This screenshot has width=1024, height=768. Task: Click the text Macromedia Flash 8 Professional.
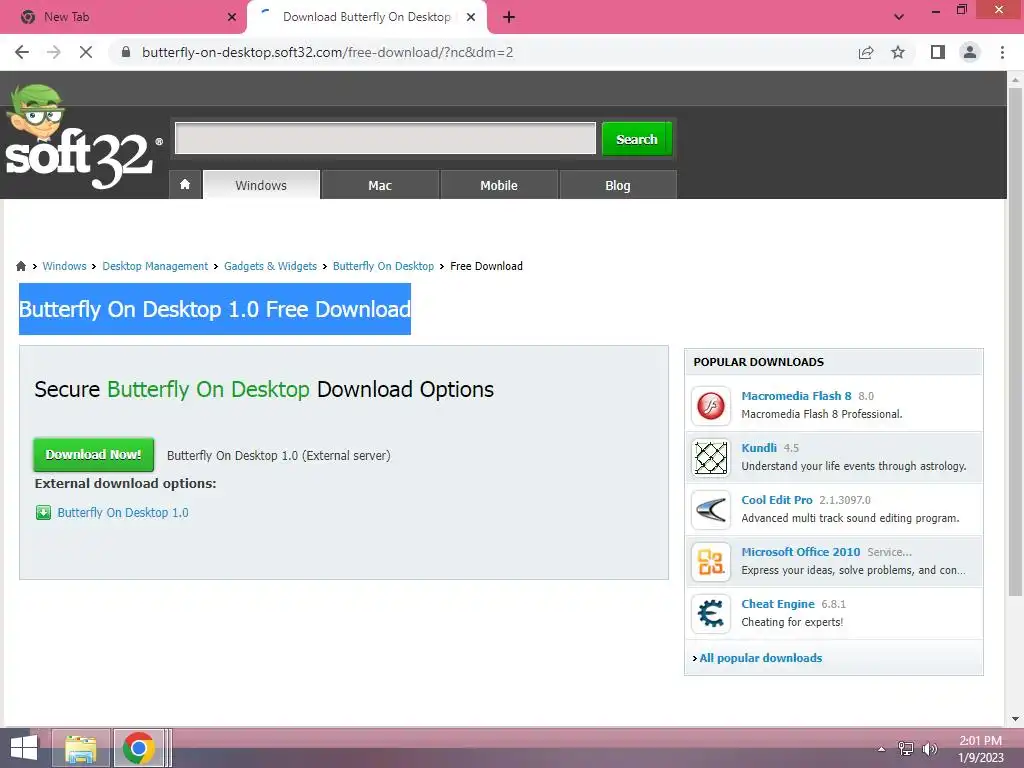pyautogui.click(x=822, y=414)
